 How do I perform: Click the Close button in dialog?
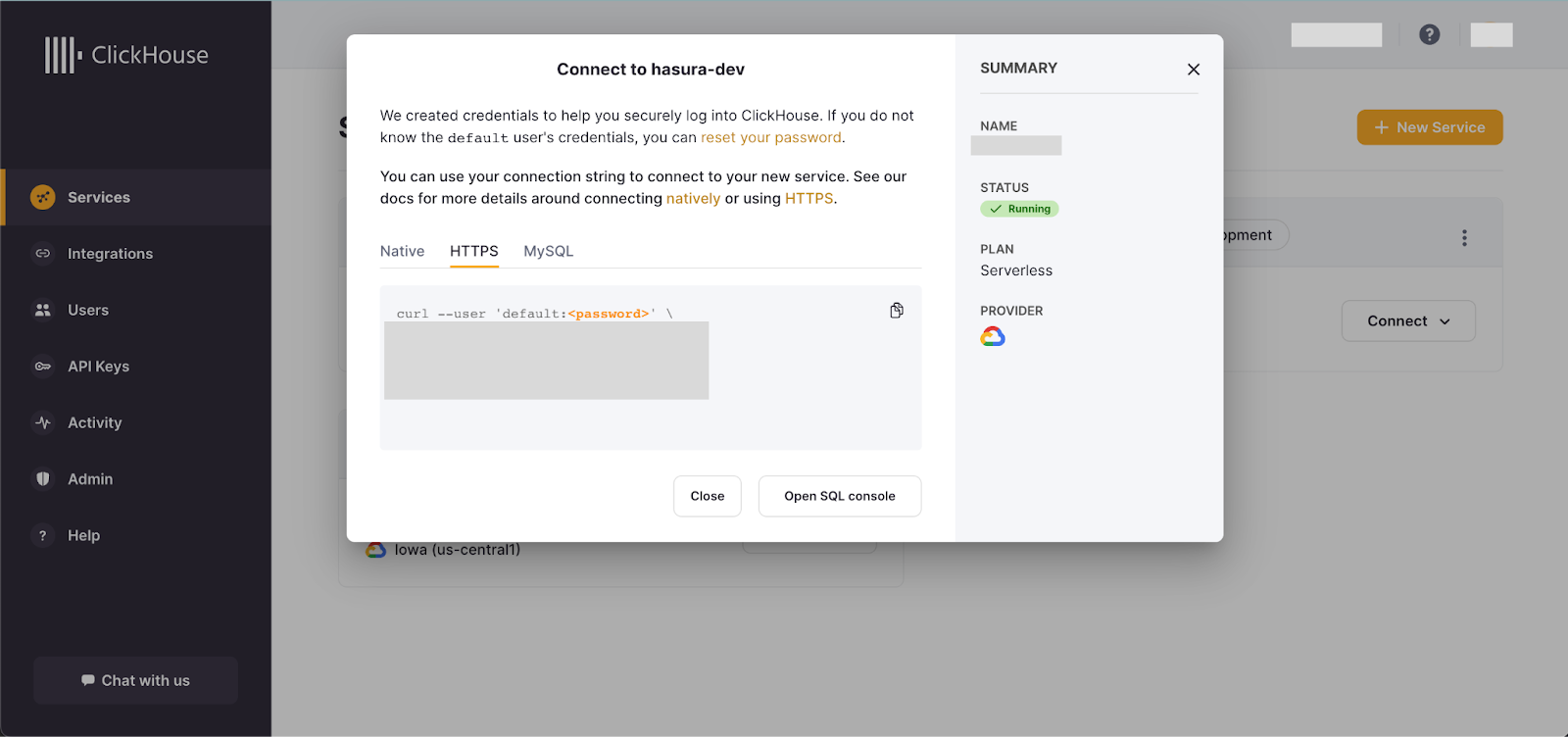[x=708, y=496]
